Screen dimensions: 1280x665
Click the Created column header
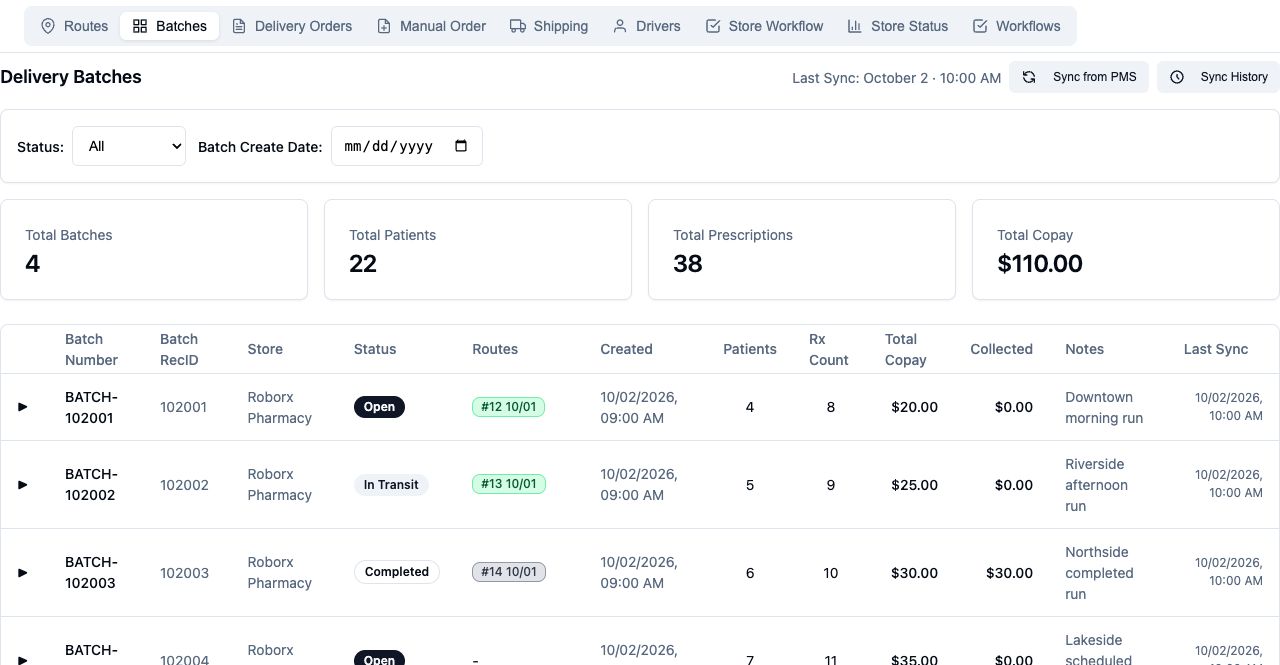pyautogui.click(x=626, y=349)
